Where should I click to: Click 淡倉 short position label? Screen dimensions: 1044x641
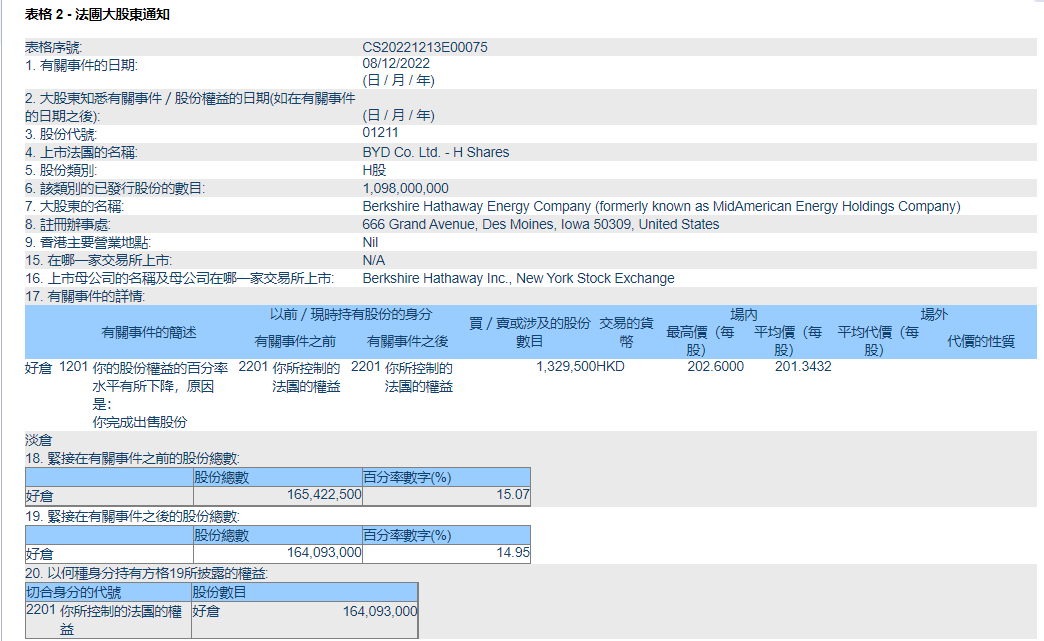pos(38,440)
